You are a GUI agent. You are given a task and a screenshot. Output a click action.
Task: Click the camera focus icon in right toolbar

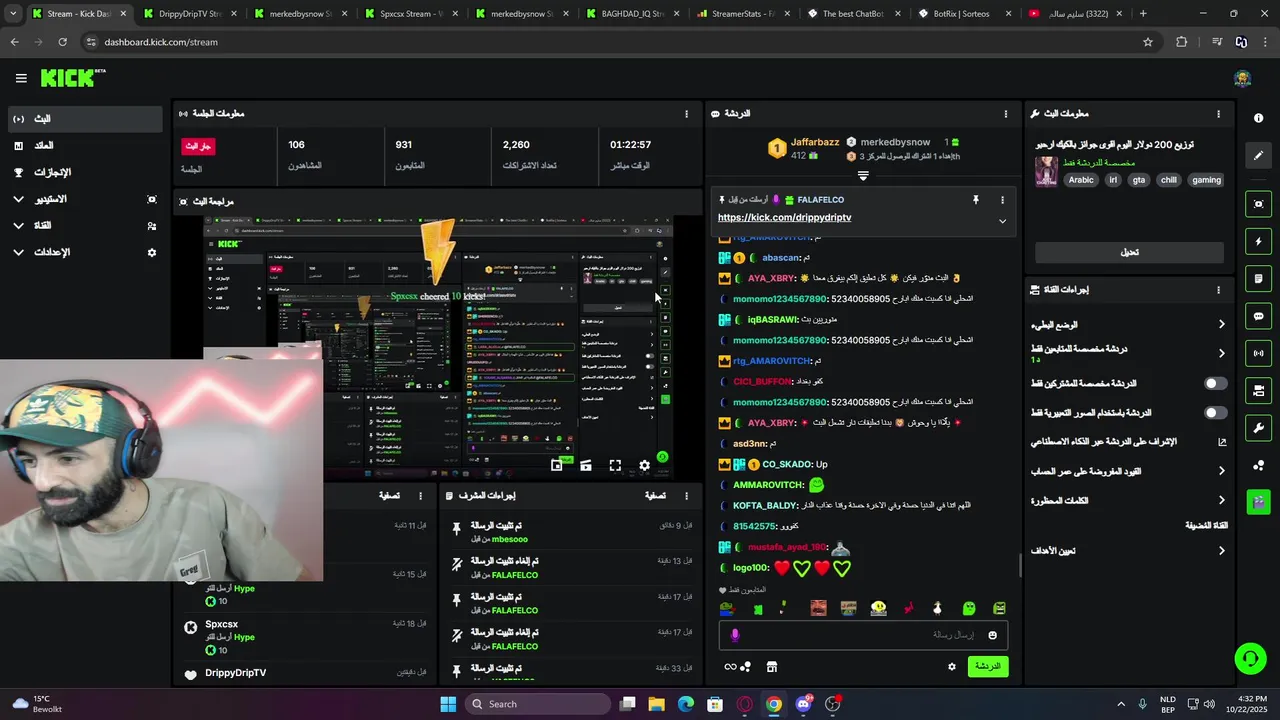1258,204
